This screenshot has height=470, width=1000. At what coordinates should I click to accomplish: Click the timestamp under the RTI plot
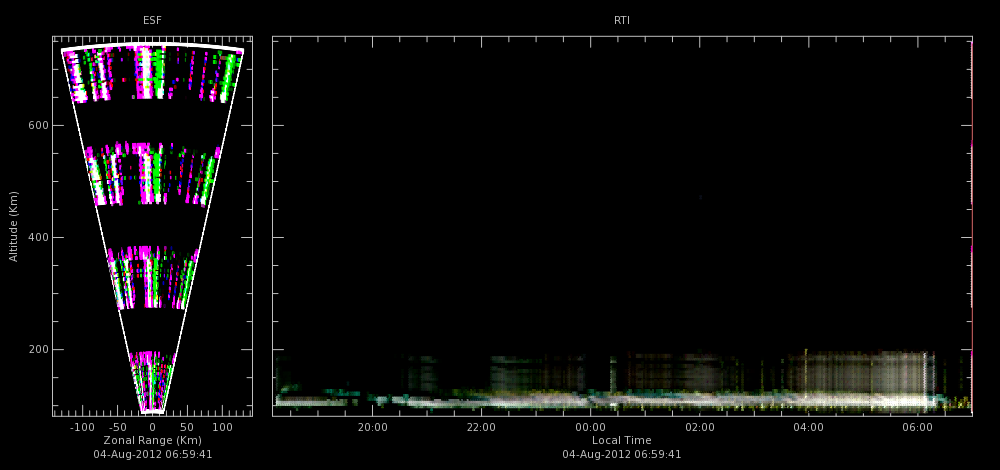click(622, 455)
